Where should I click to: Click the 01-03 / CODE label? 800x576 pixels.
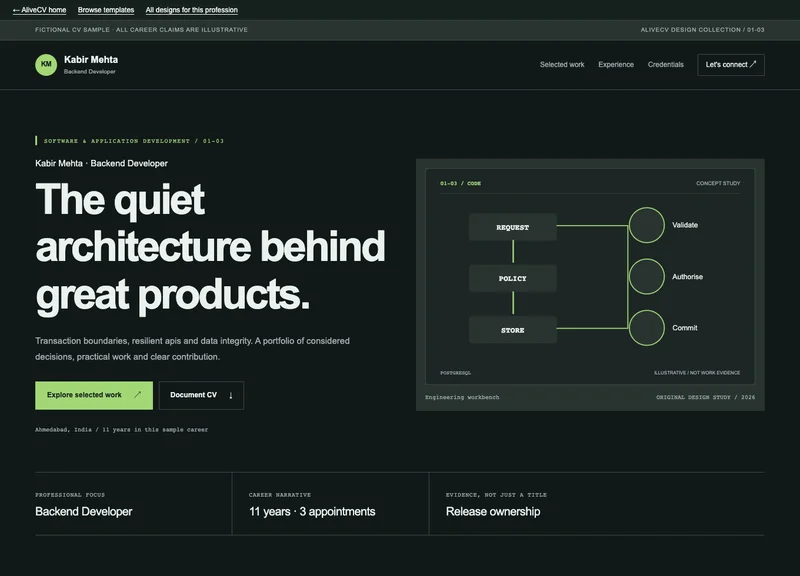click(x=460, y=183)
